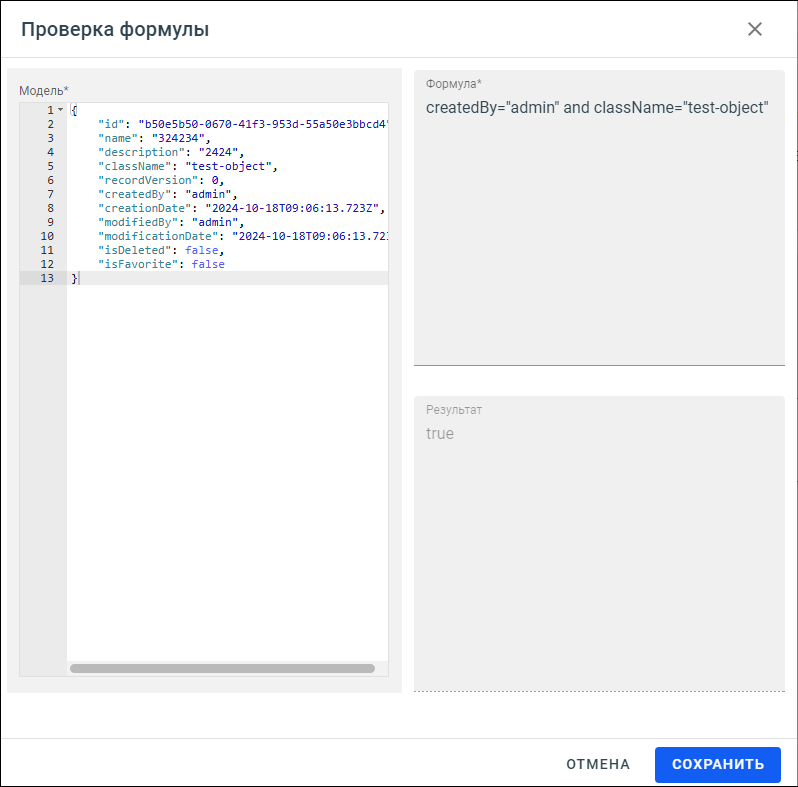The image size is (798, 787).
Task: Click the Сохранить button
Action: (718, 764)
